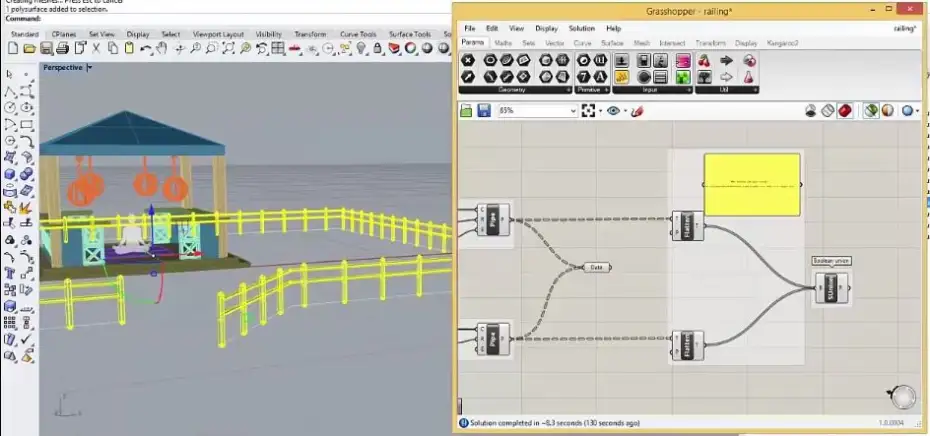The width and height of the screenshot is (930, 436).
Task: Click the Text T tool in Rhino sidebar
Action: [x=10, y=273]
